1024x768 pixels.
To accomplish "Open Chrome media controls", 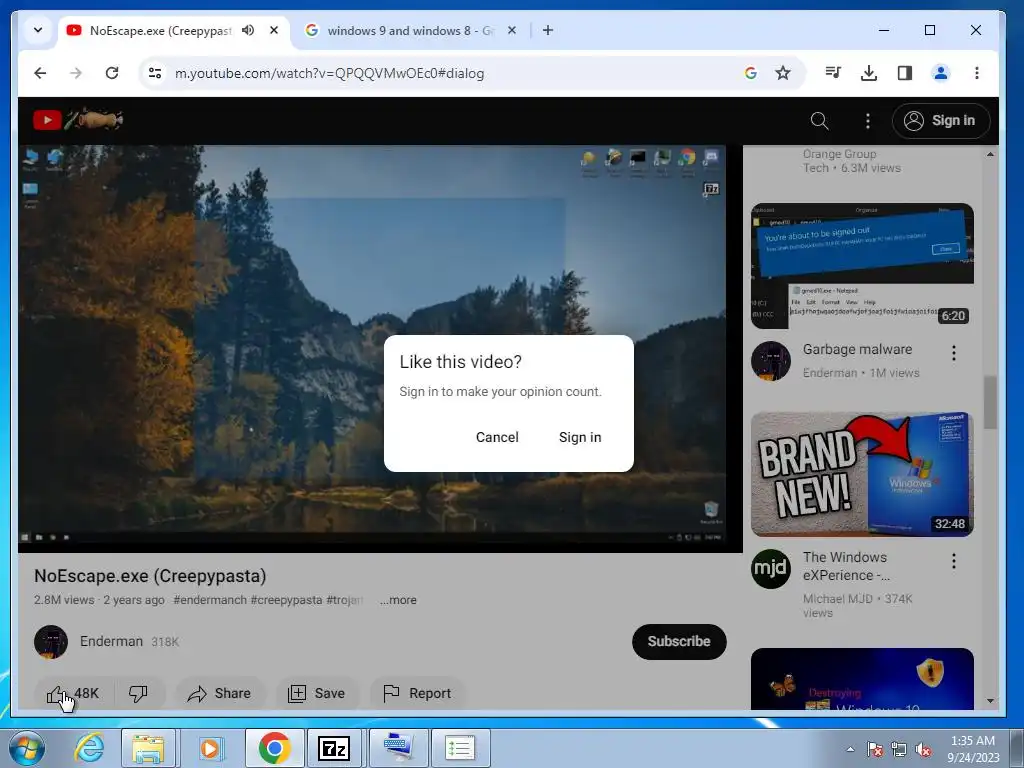I will pos(833,73).
